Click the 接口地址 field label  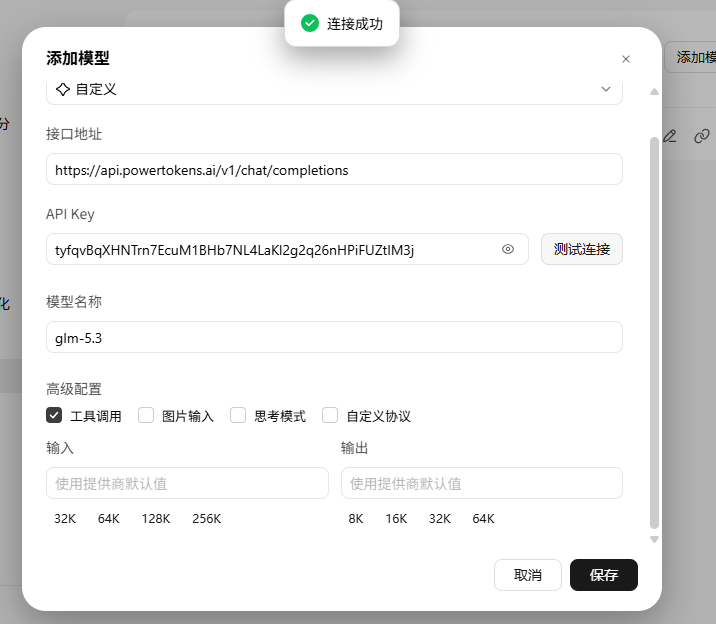coord(74,134)
